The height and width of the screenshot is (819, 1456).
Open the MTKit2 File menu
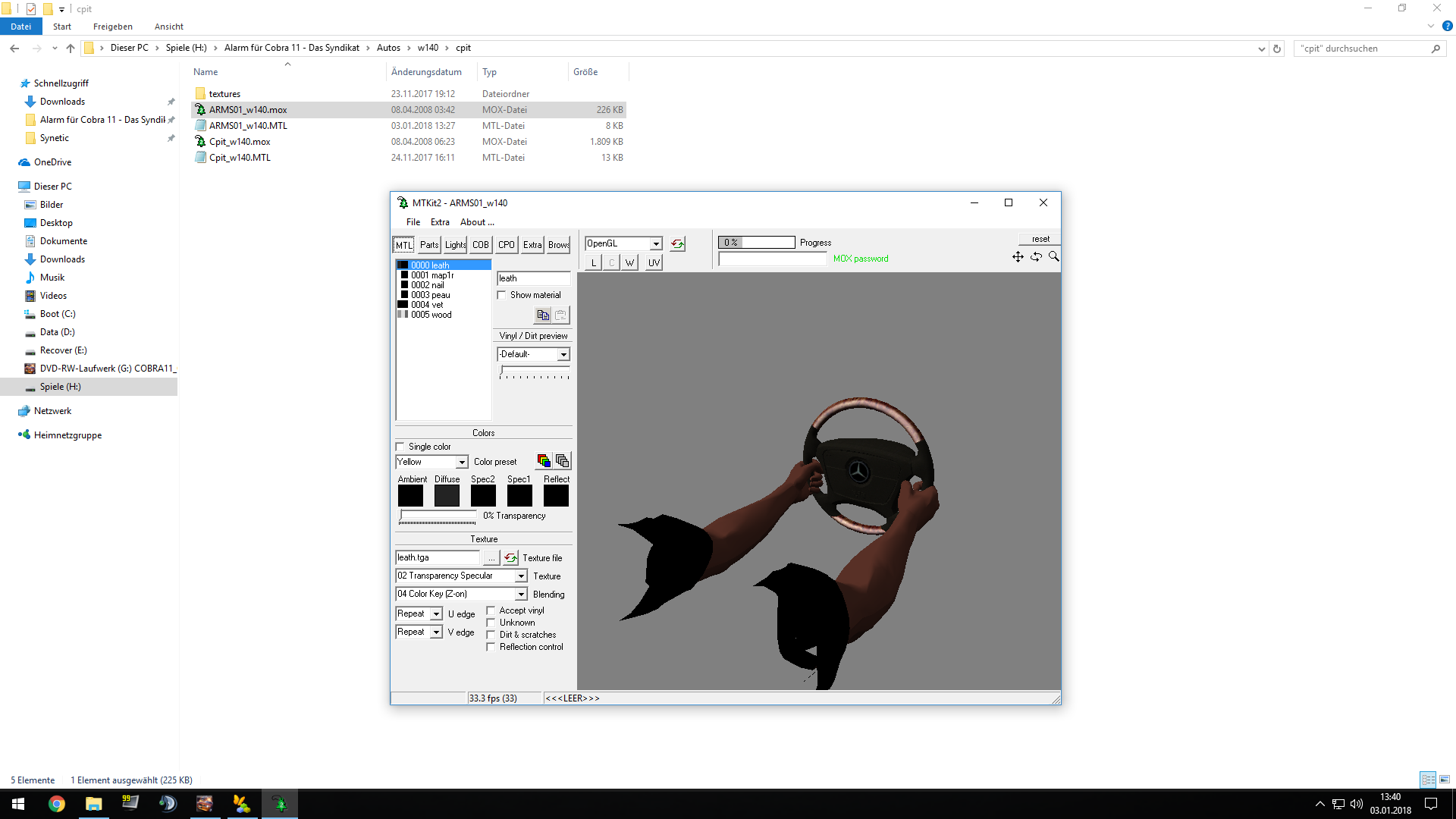pos(413,222)
